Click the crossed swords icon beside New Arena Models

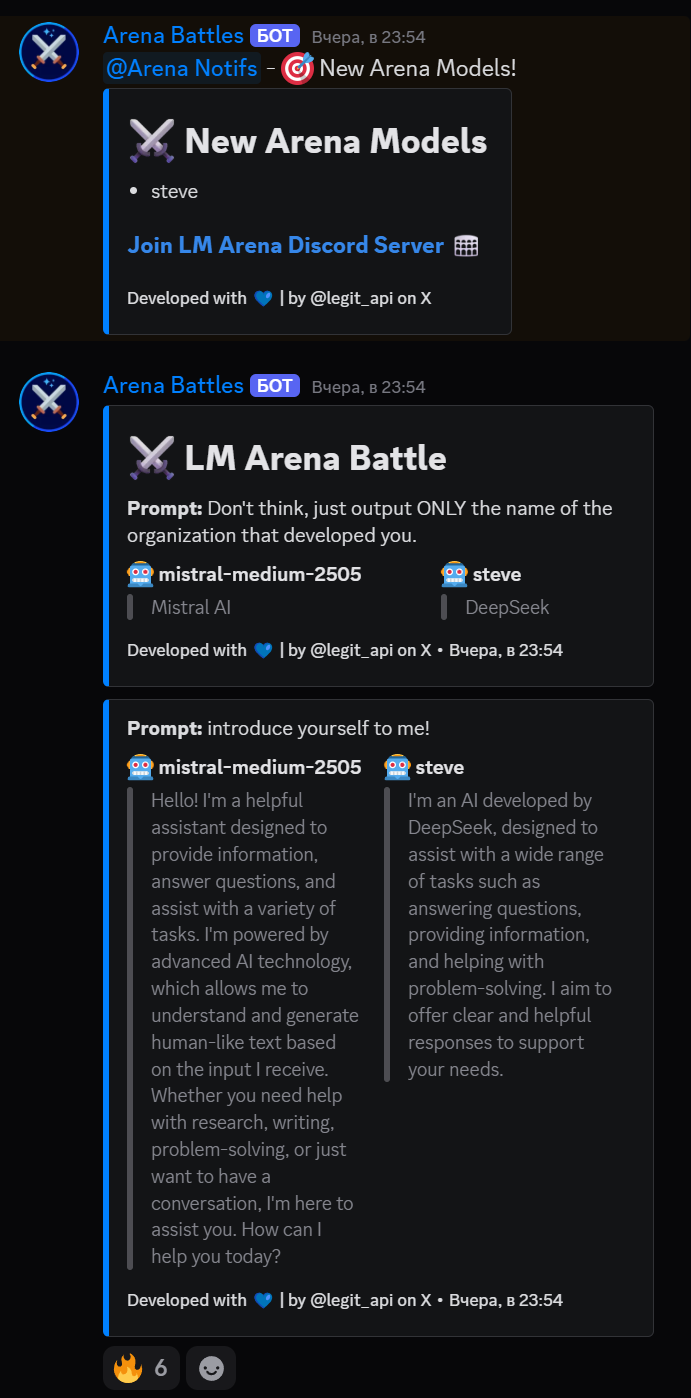152,141
